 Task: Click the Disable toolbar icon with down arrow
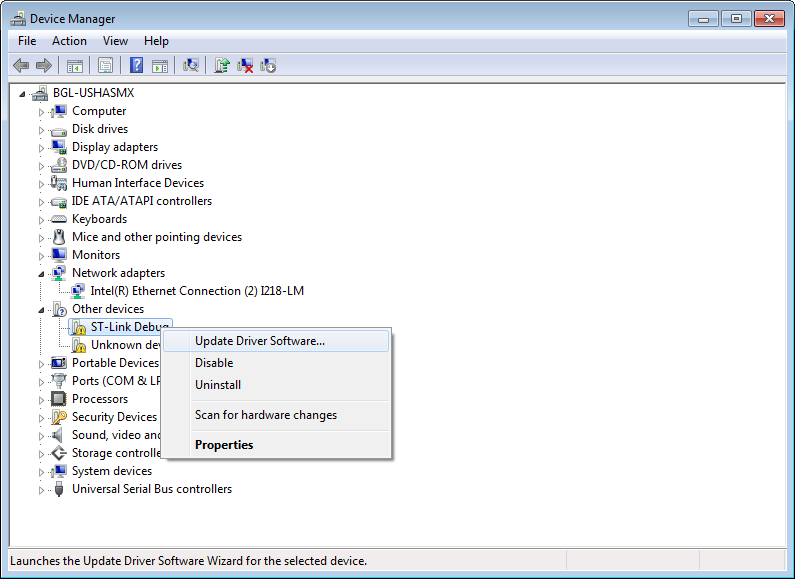pos(268,65)
